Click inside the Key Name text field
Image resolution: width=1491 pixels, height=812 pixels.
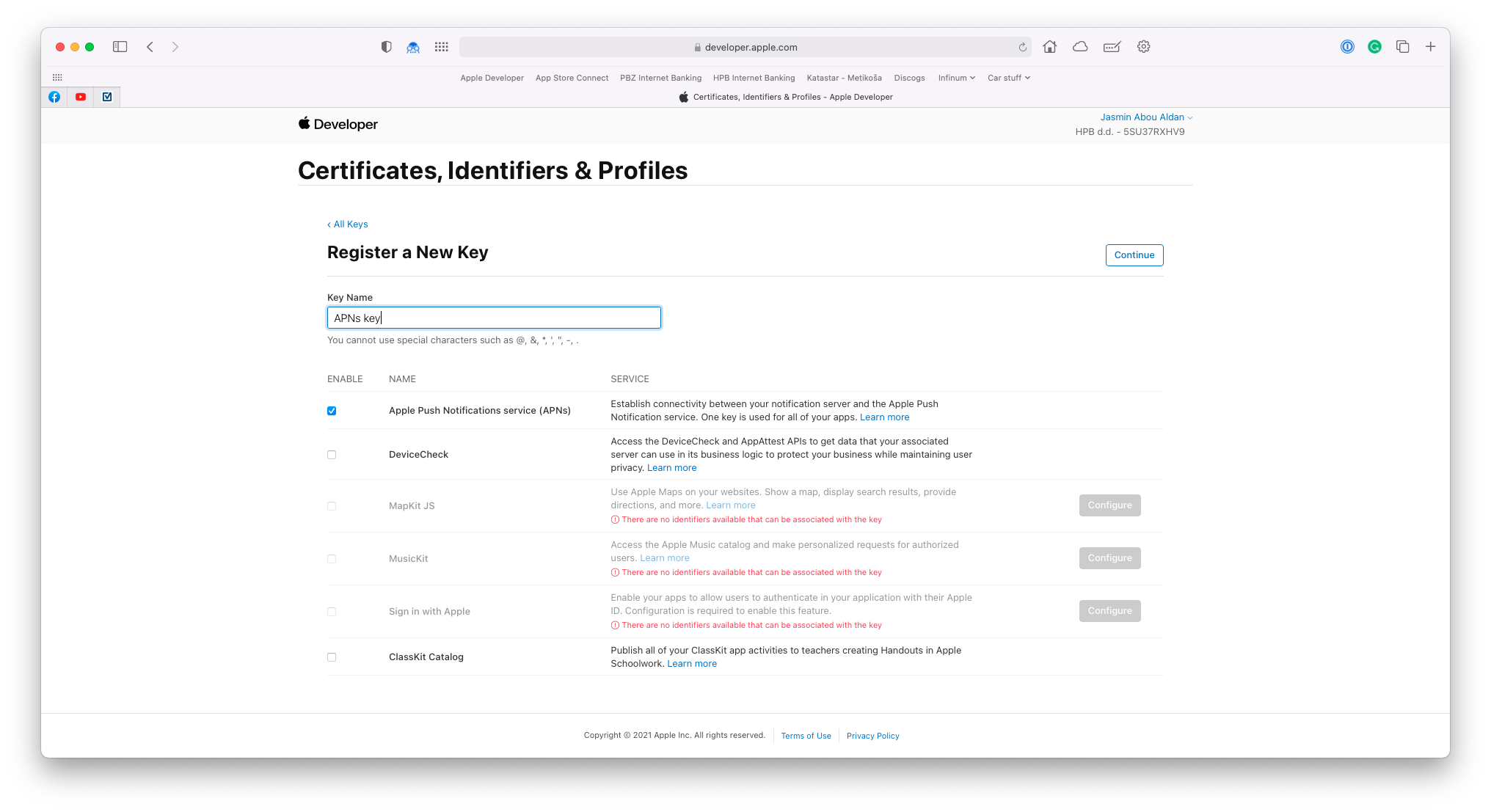[493, 317]
